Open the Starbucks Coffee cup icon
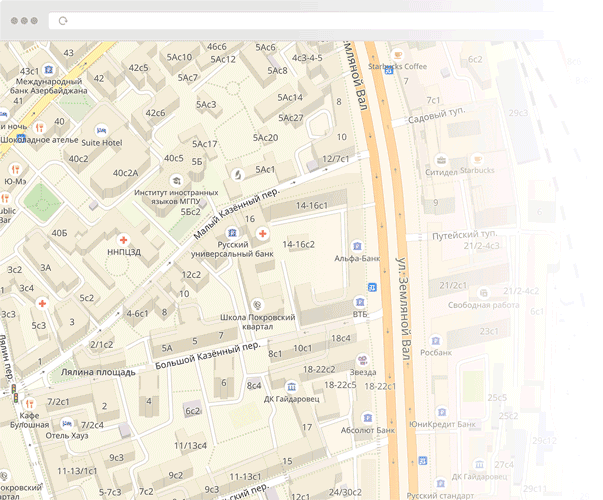The image size is (603, 500). pyautogui.click(x=398, y=55)
